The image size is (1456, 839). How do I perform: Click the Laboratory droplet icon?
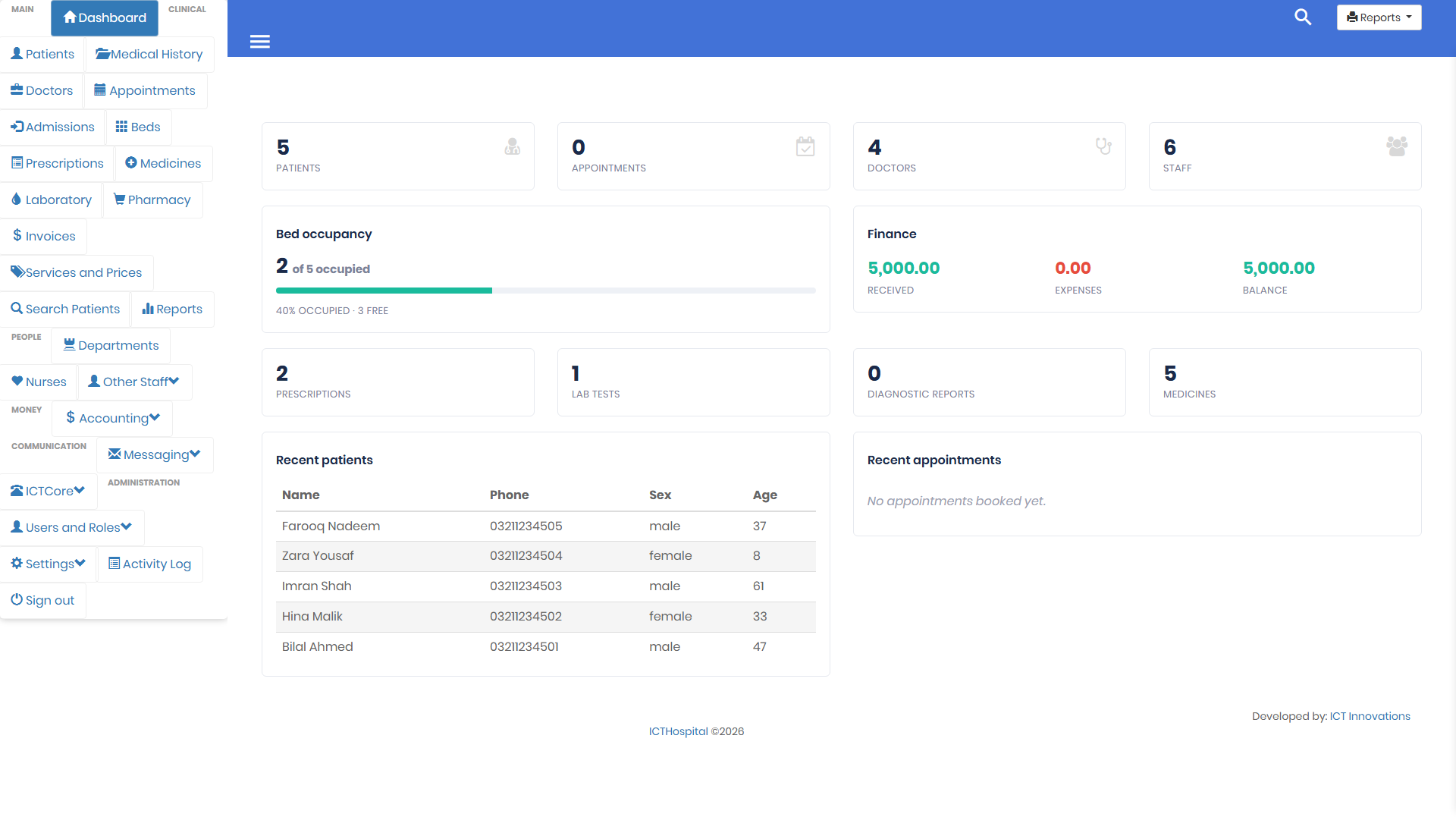17,199
